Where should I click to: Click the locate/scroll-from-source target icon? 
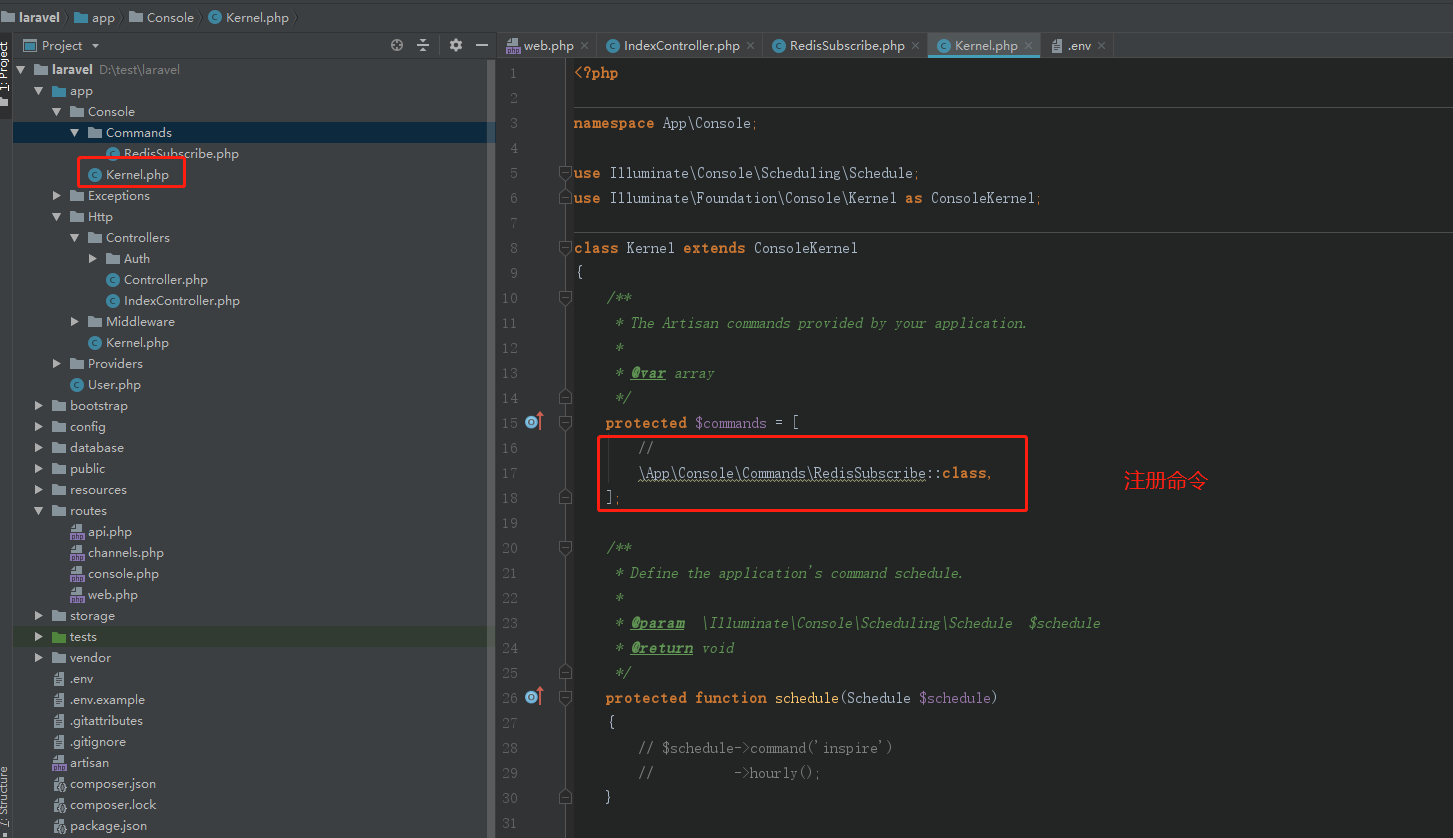[x=397, y=45]
